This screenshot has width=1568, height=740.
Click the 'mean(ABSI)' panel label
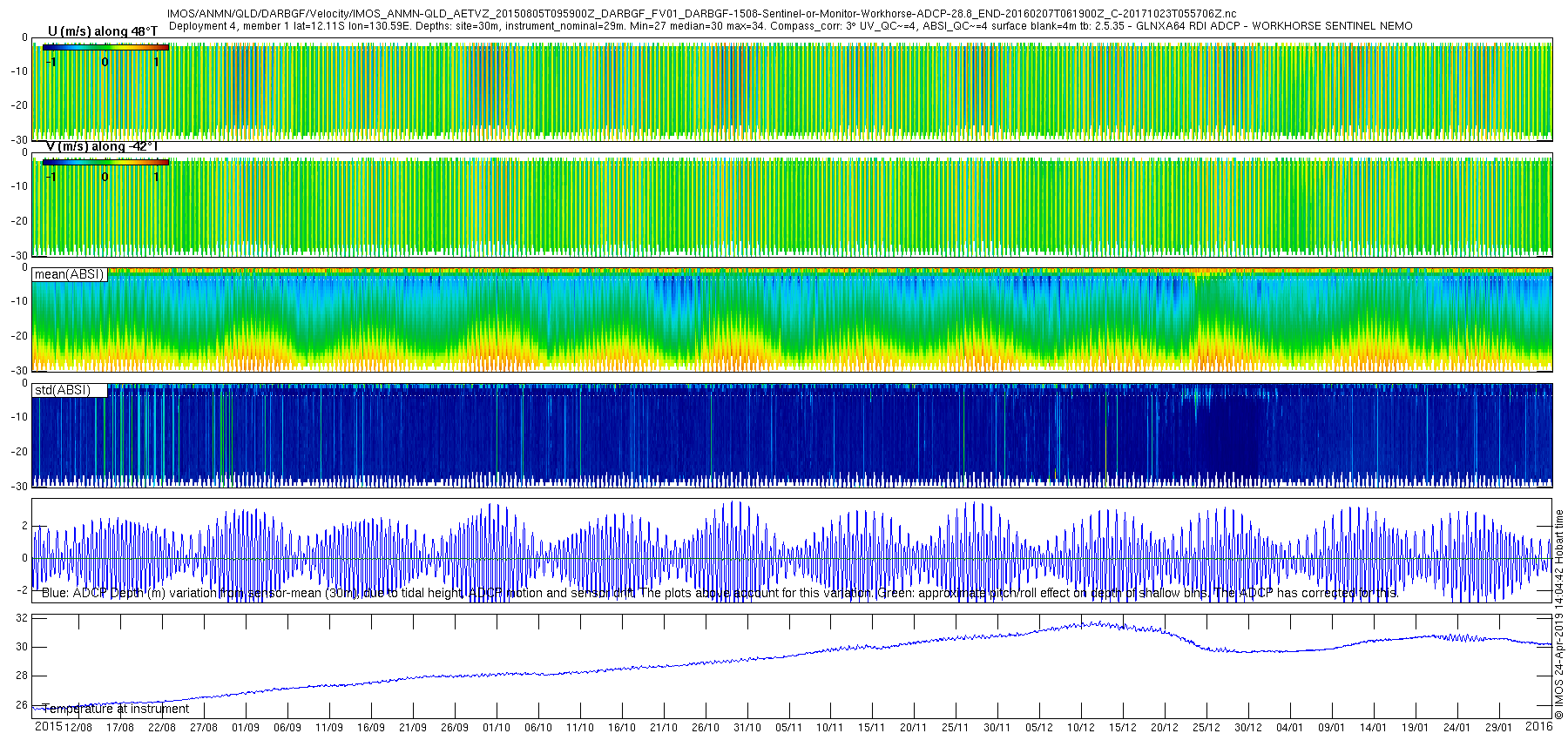(x=70, y=274)
